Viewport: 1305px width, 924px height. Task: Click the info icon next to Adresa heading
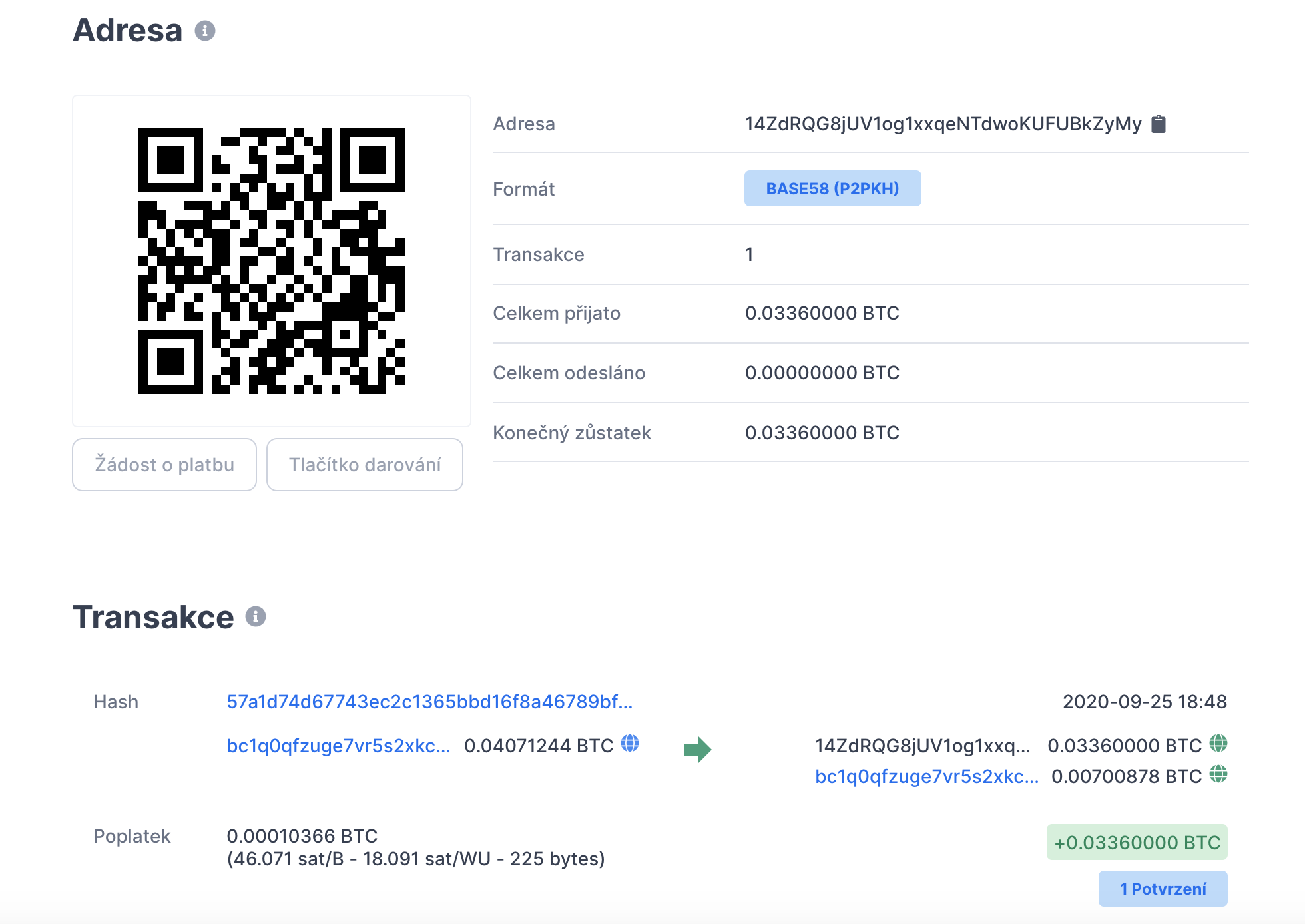pos(204,31)
